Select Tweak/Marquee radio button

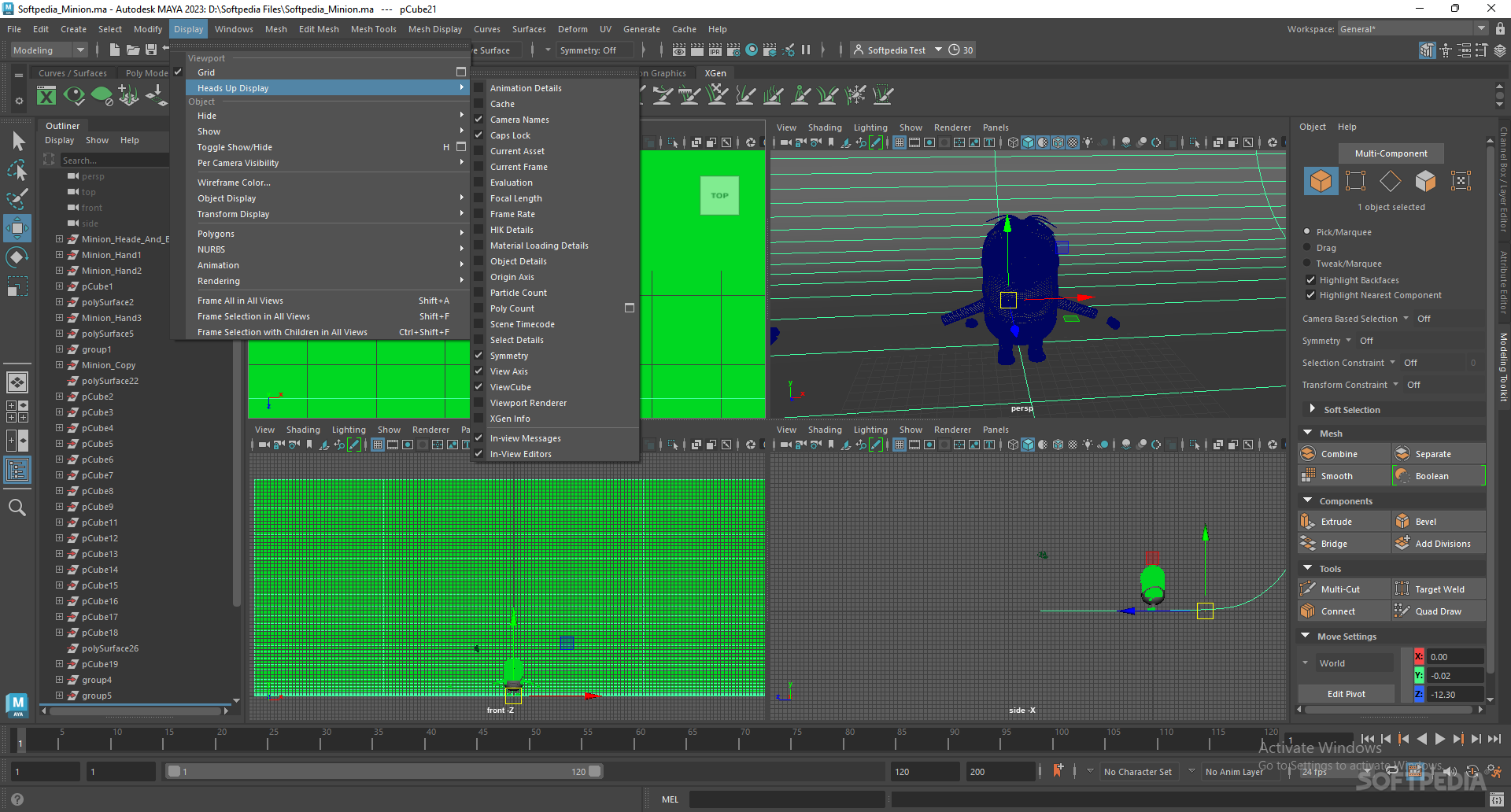point(1307,264)
